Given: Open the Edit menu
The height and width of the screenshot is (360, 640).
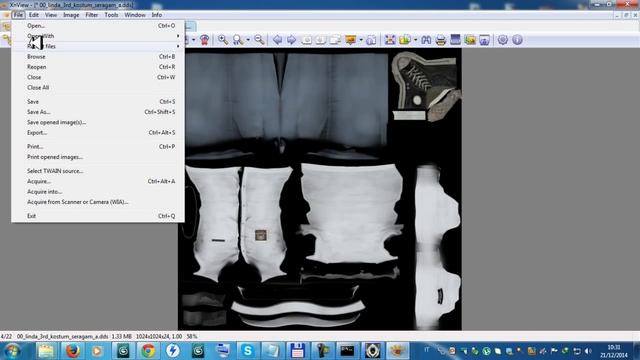Looking at the screenshot, I should [34, 15].
